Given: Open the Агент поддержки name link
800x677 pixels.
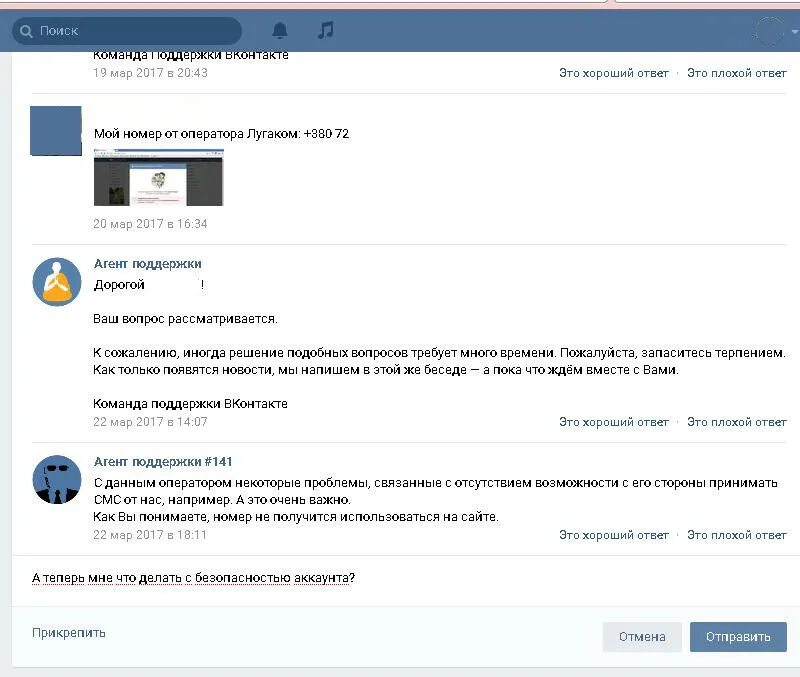Looking at the screenshot, I should click(x=147, y=264).
